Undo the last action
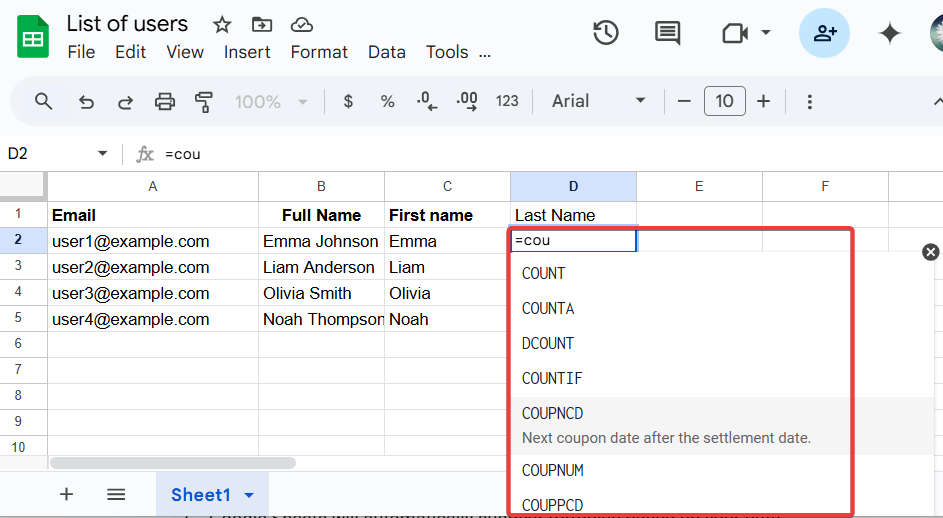943x518 pixels. click(x=86, y=102)
